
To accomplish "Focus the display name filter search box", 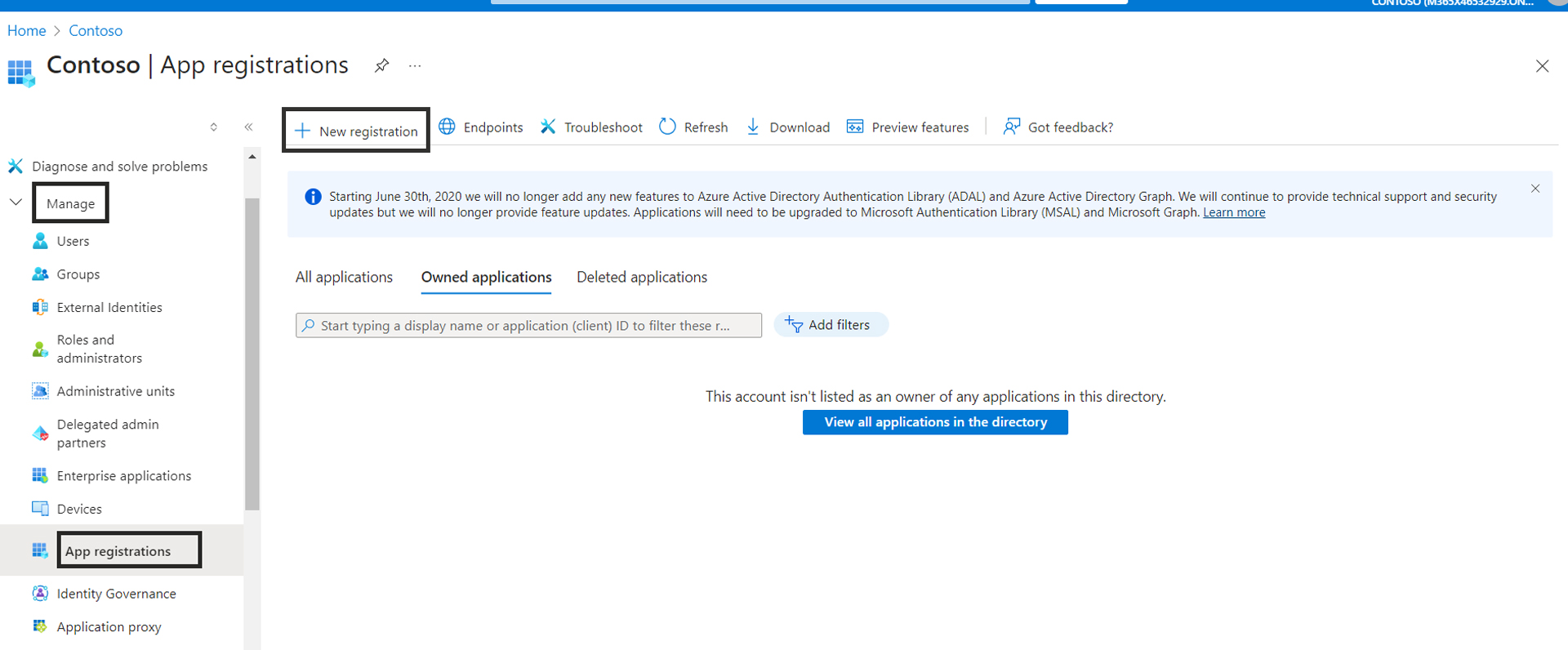I will 528,325.
